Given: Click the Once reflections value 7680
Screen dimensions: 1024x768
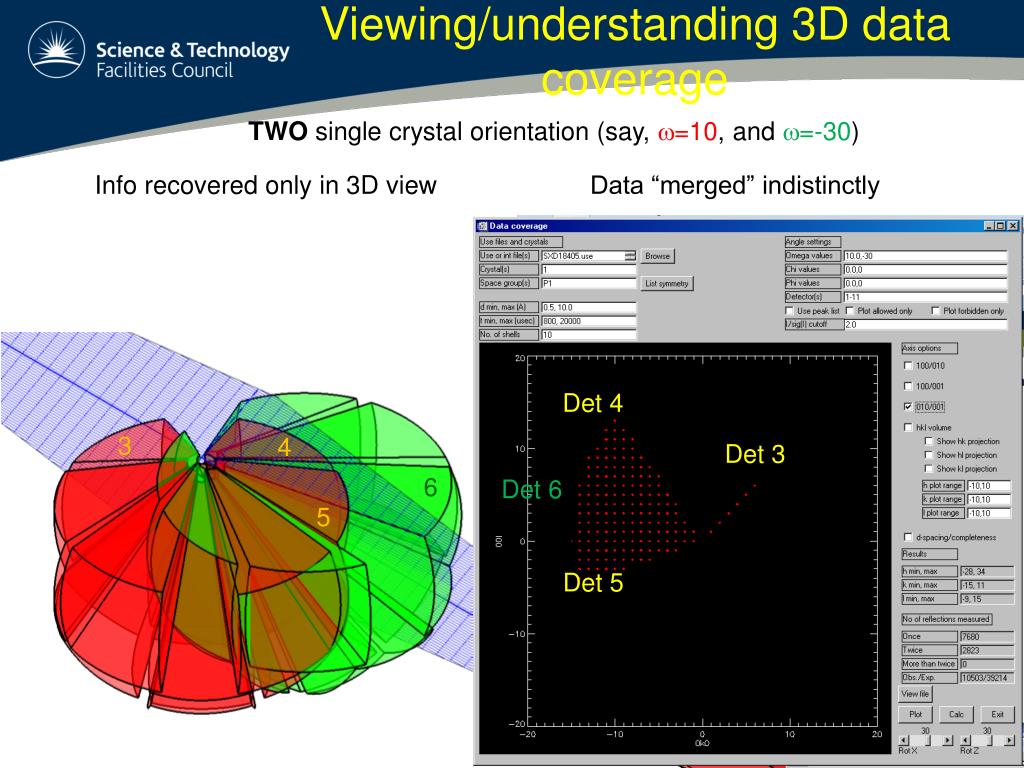Looking at the screenshot, I should point(986,636).
